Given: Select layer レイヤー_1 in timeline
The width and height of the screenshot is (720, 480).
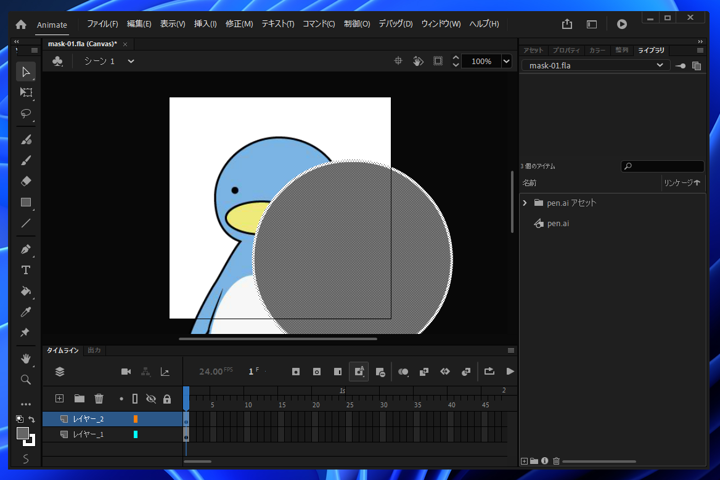Looking at the screenshot, I should pyautogui.click(x=88, y=434).
